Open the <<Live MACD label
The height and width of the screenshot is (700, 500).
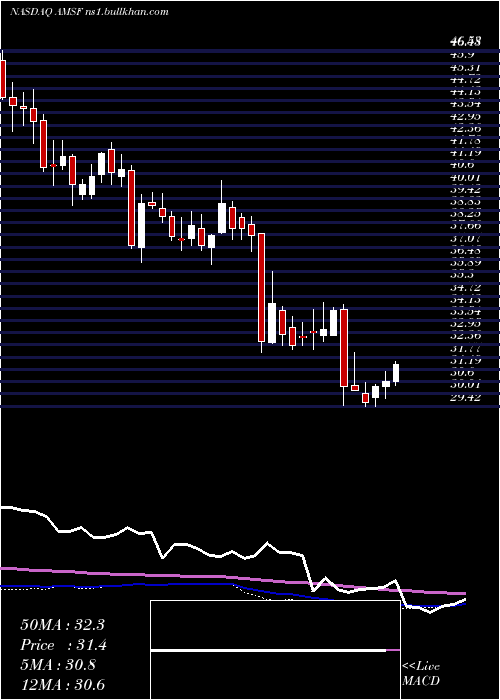pyautogui.click(x=421, y=674)
